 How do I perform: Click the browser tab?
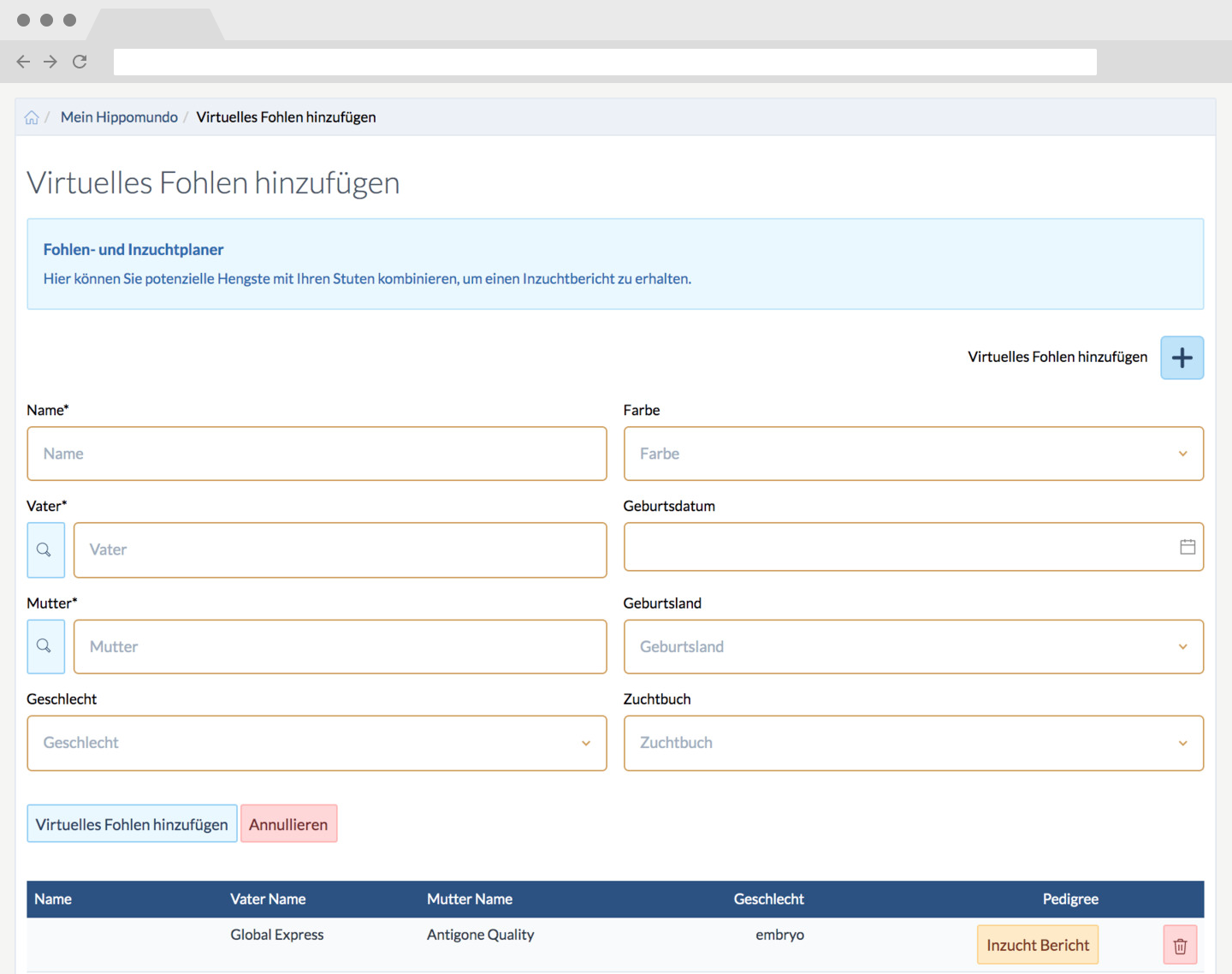(156, 24)
